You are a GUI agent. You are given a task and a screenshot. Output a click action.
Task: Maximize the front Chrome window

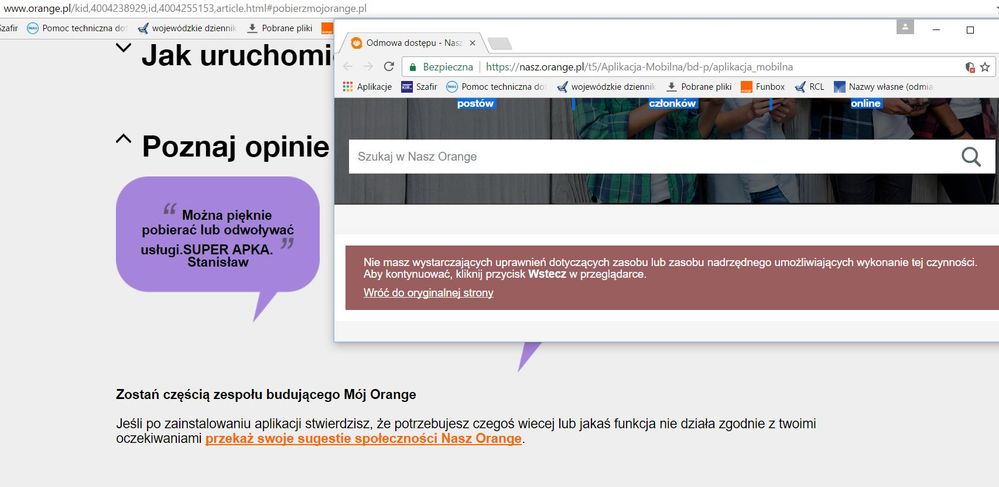[970, 29]
